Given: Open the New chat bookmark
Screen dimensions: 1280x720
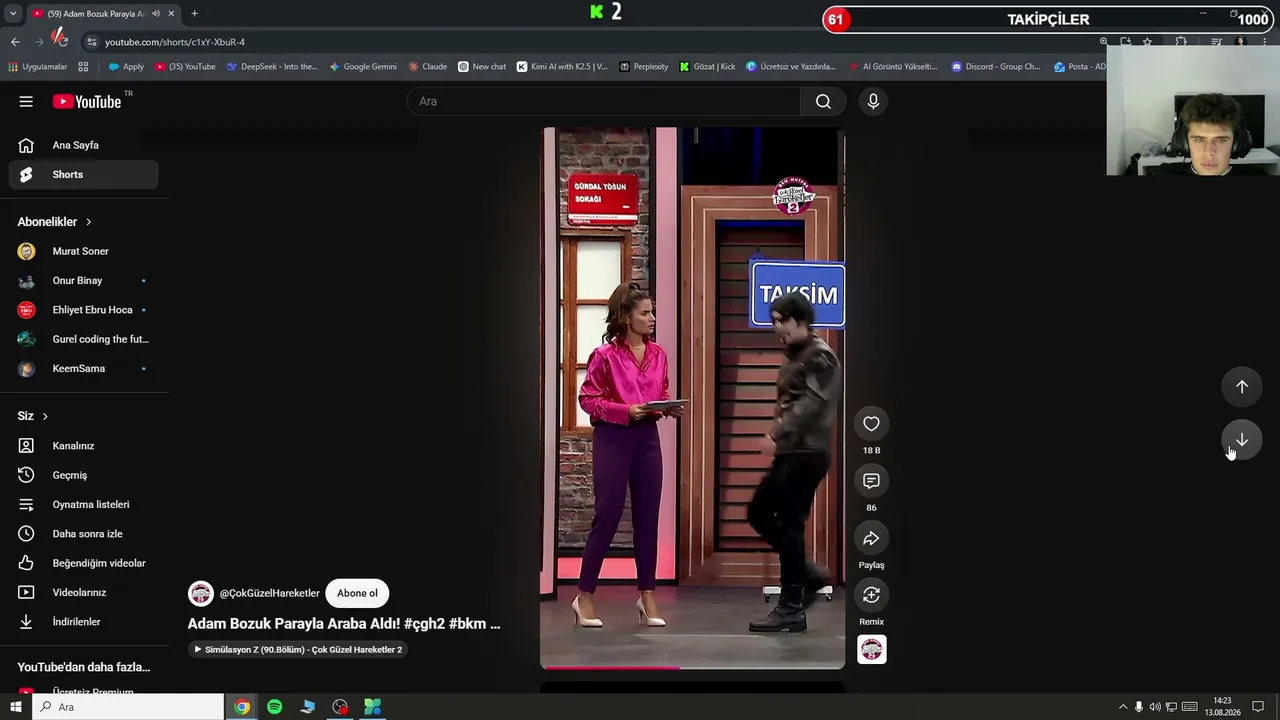Looking at the screenshot, I should click(x=482, y=67).
